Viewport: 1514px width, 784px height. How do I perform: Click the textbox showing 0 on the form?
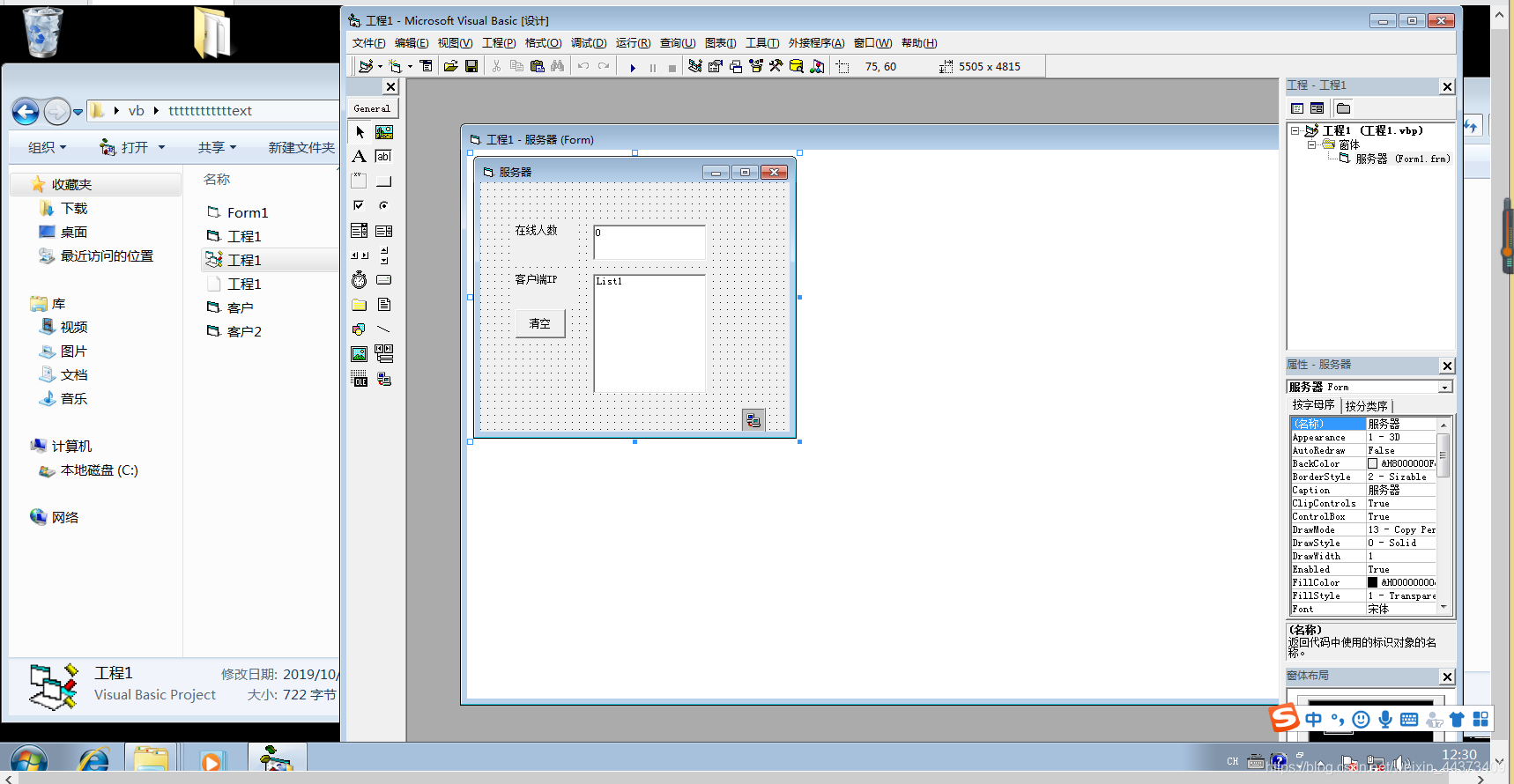coord(649,242)
